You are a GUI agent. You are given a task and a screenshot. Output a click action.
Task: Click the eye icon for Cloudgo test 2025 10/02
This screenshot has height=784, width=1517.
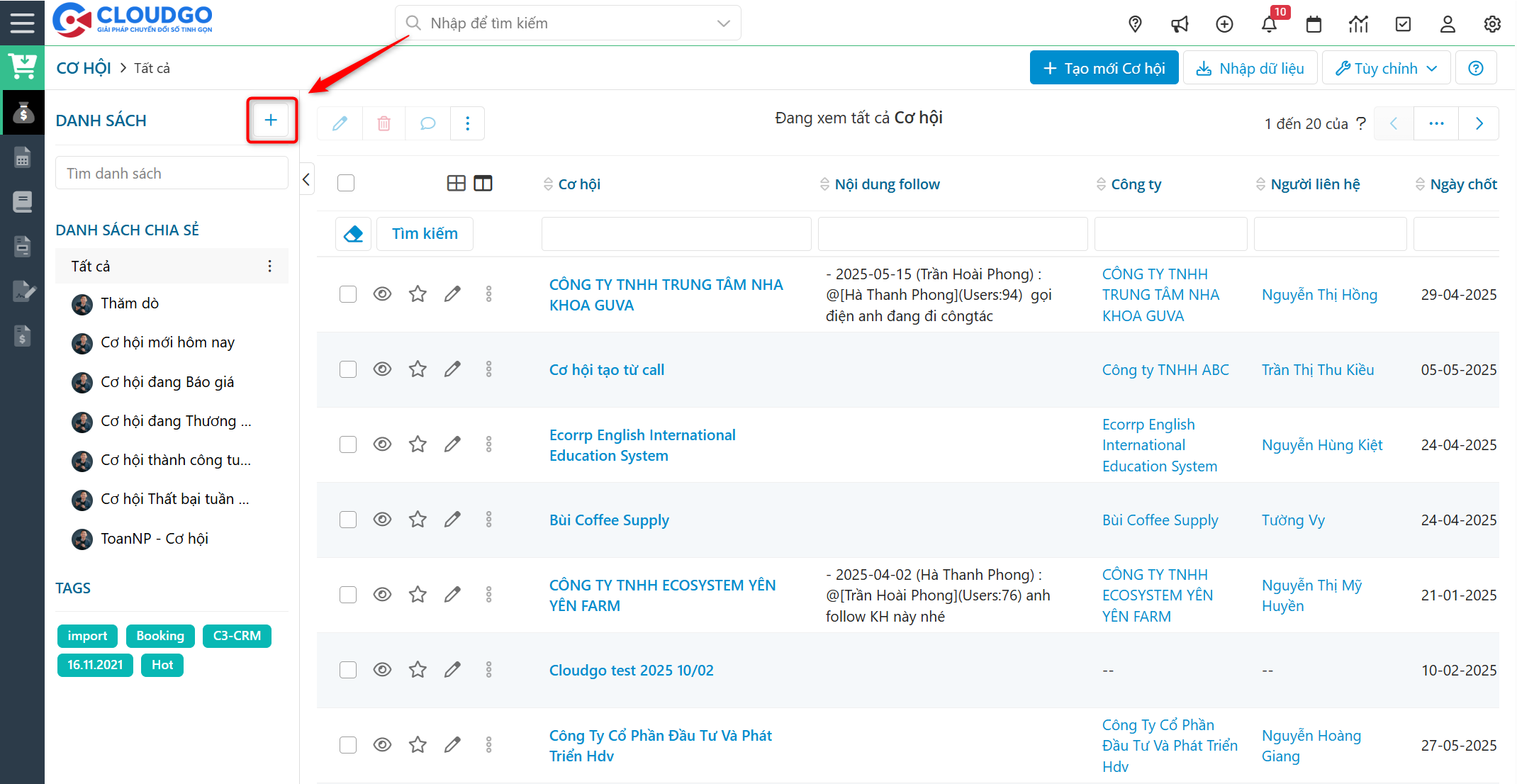tap(382, 670)
